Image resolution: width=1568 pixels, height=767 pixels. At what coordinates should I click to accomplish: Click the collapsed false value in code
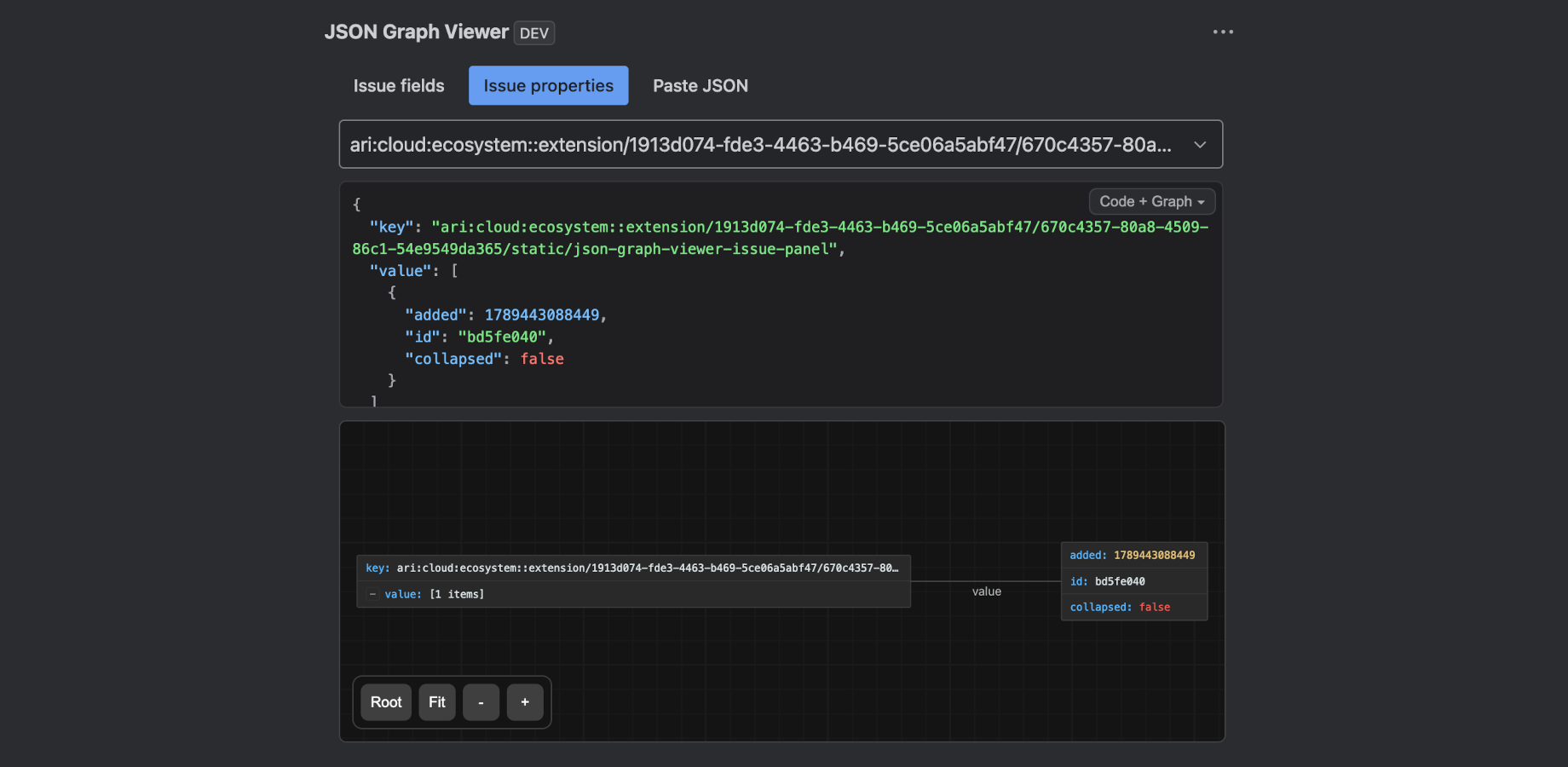542,359
